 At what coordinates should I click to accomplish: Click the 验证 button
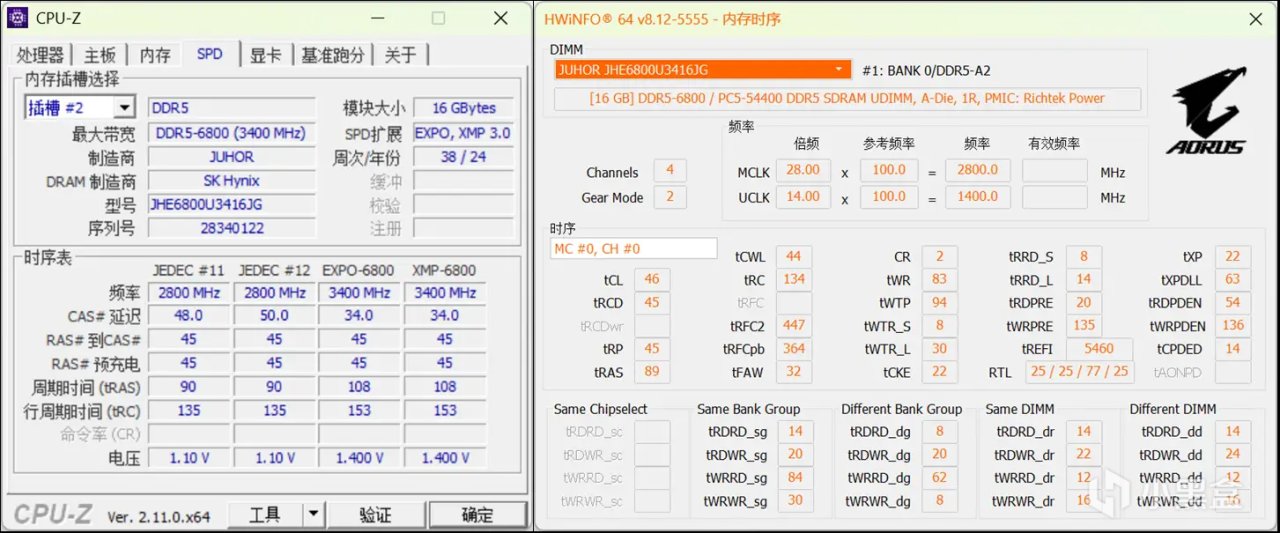(x=376, y=514)
